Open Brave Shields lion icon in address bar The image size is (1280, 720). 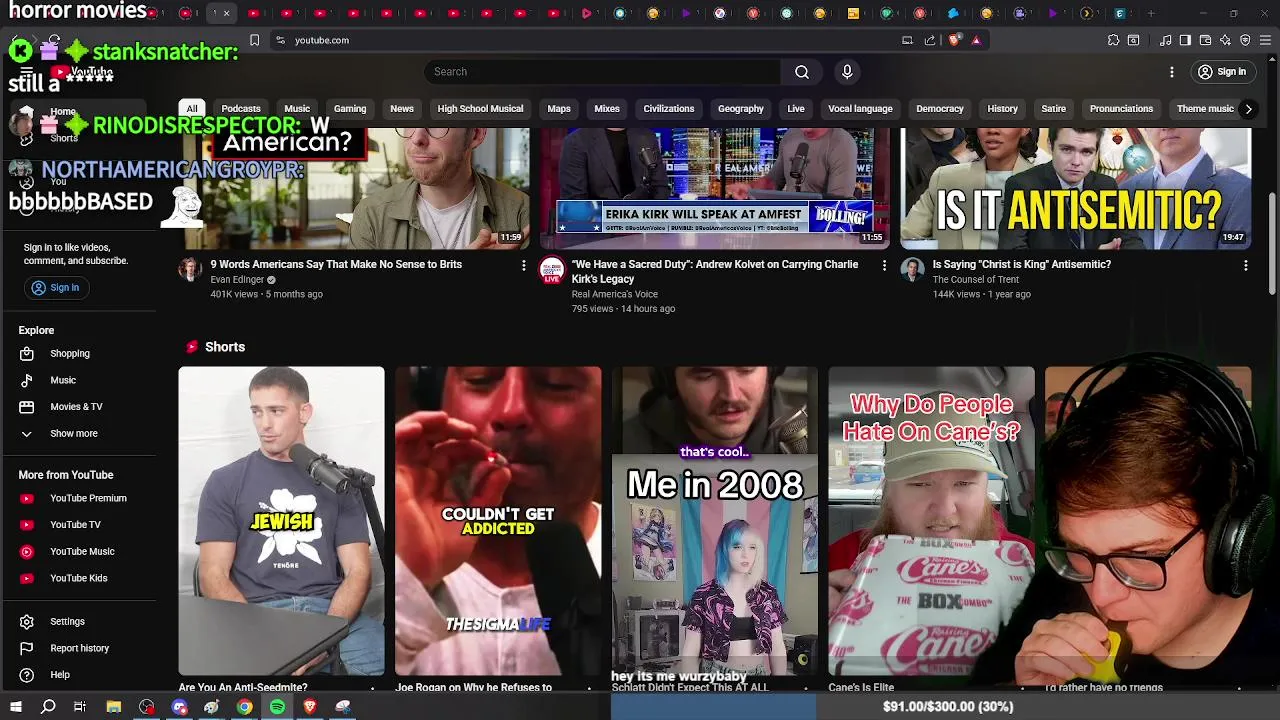[x=954, y=40]
